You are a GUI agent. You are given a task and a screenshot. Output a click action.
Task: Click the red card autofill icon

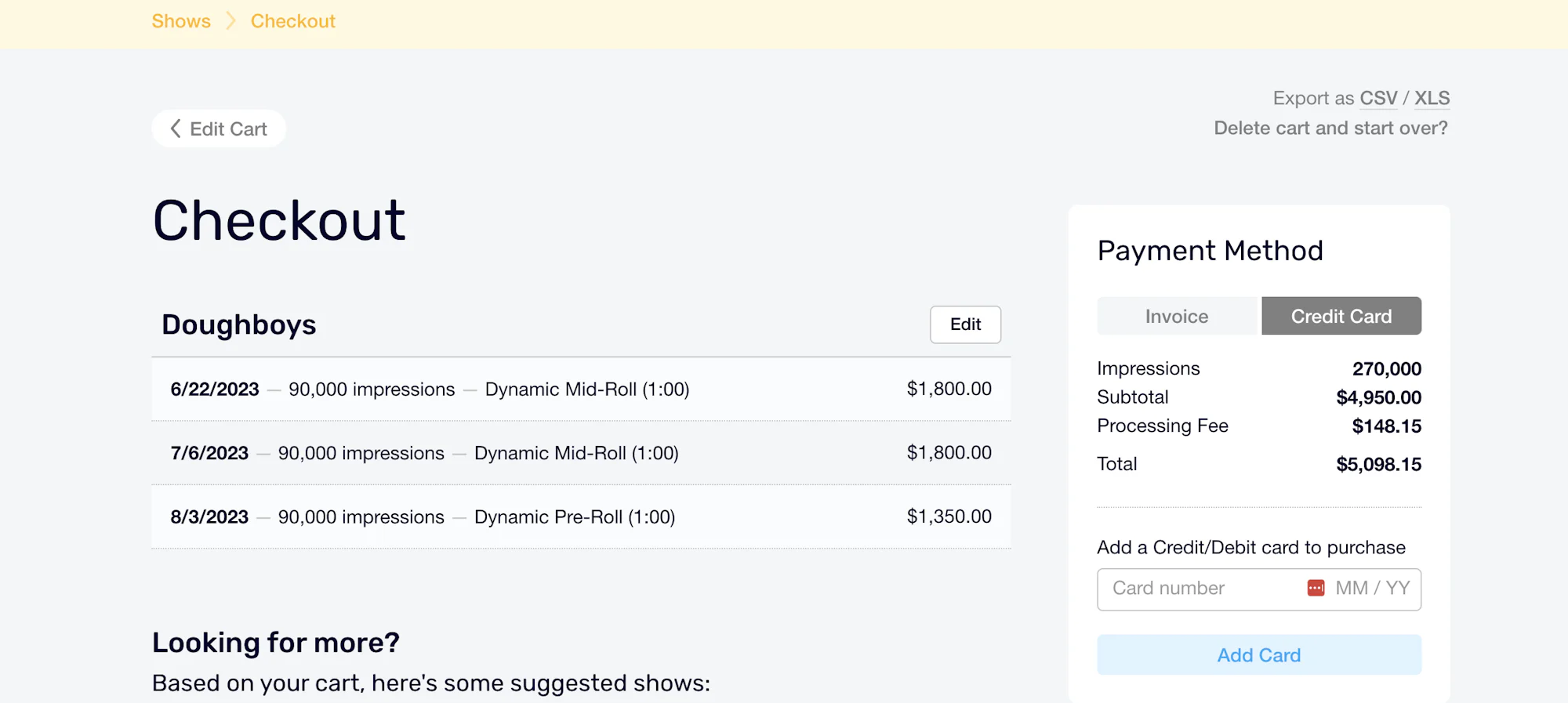1316,588
